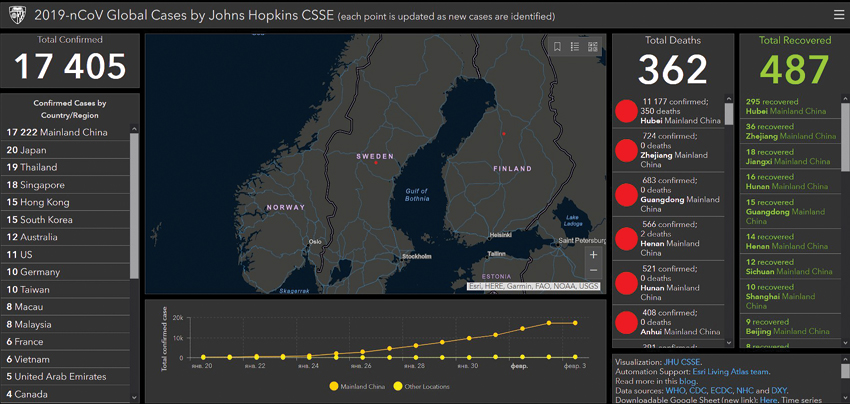Image resolution: width=850 pixels, height=404 pixels.
Task: Zoom out with the map minus button
Action: (593, 270)
